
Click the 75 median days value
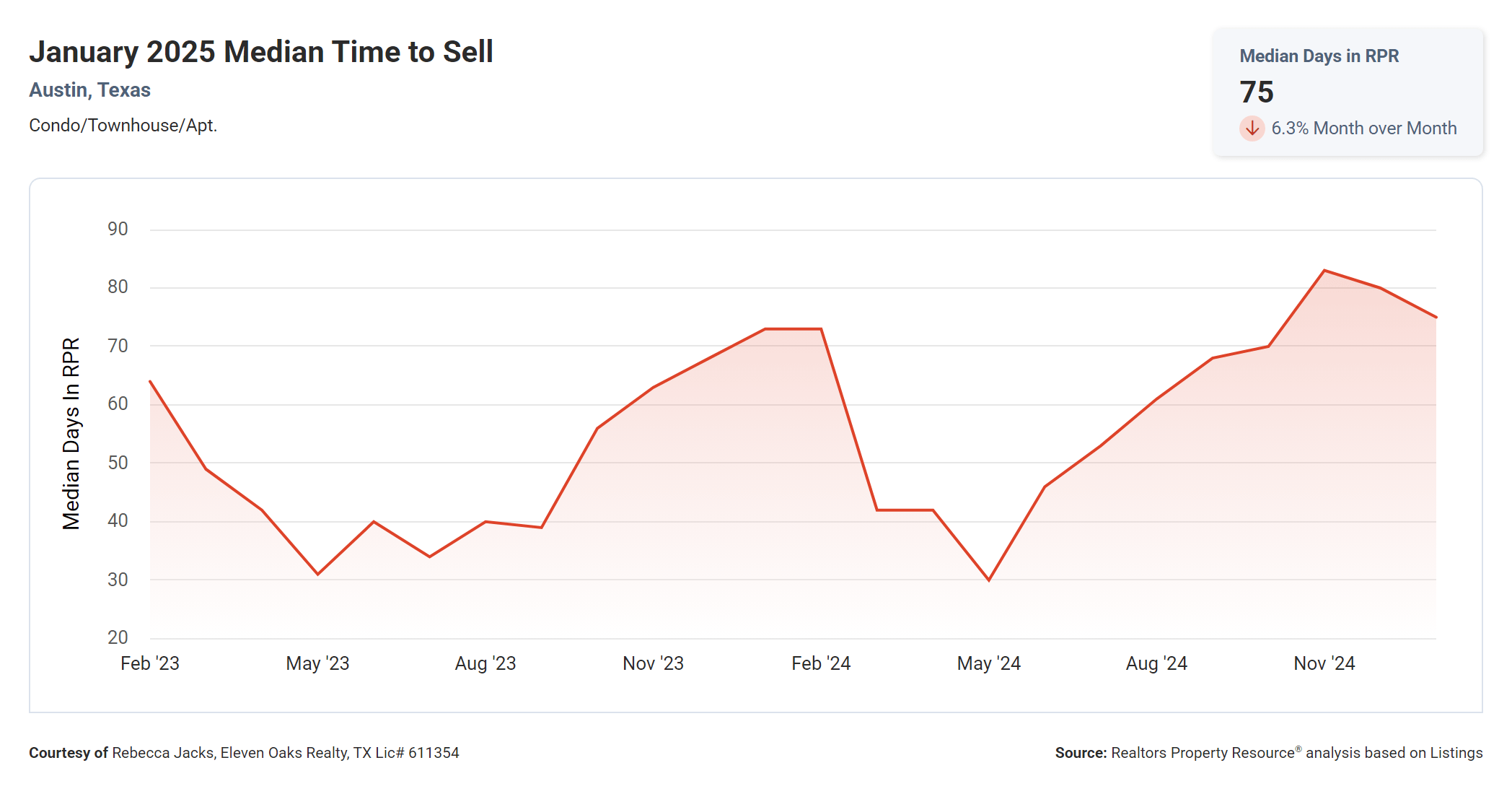(1257, 92)
